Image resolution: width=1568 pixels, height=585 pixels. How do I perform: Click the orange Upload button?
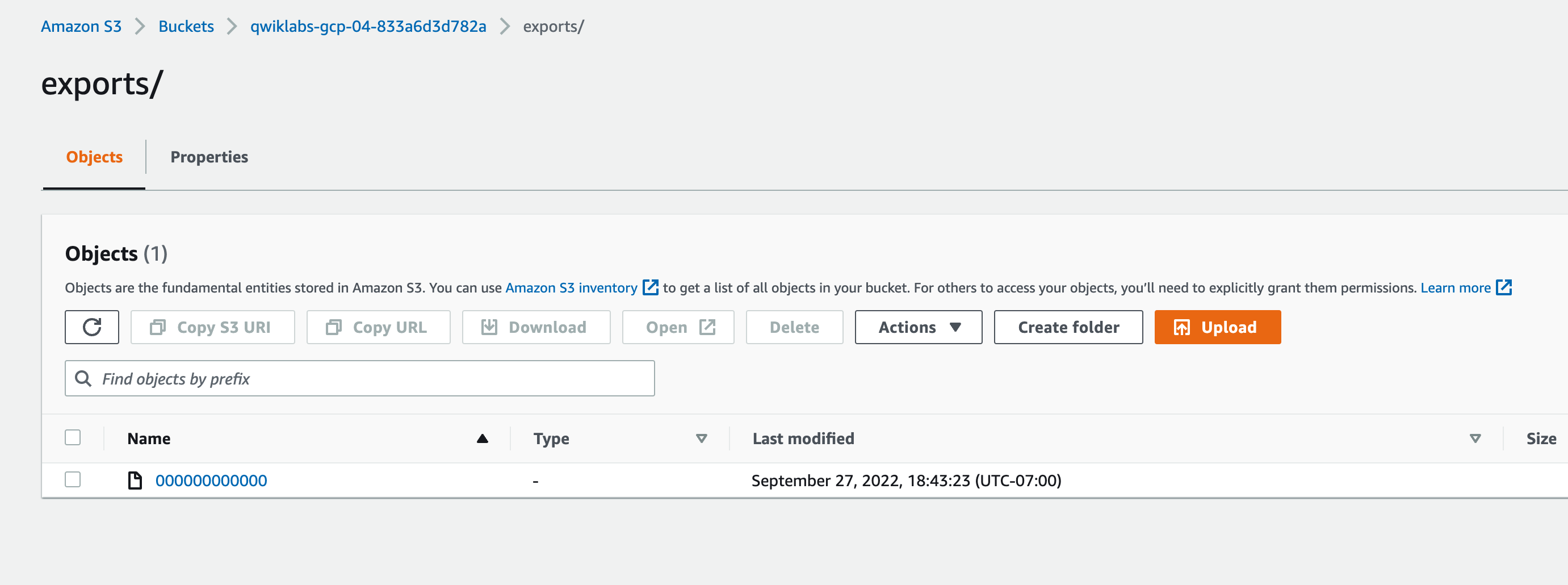pyautogui.click(x=1217, y=327)
